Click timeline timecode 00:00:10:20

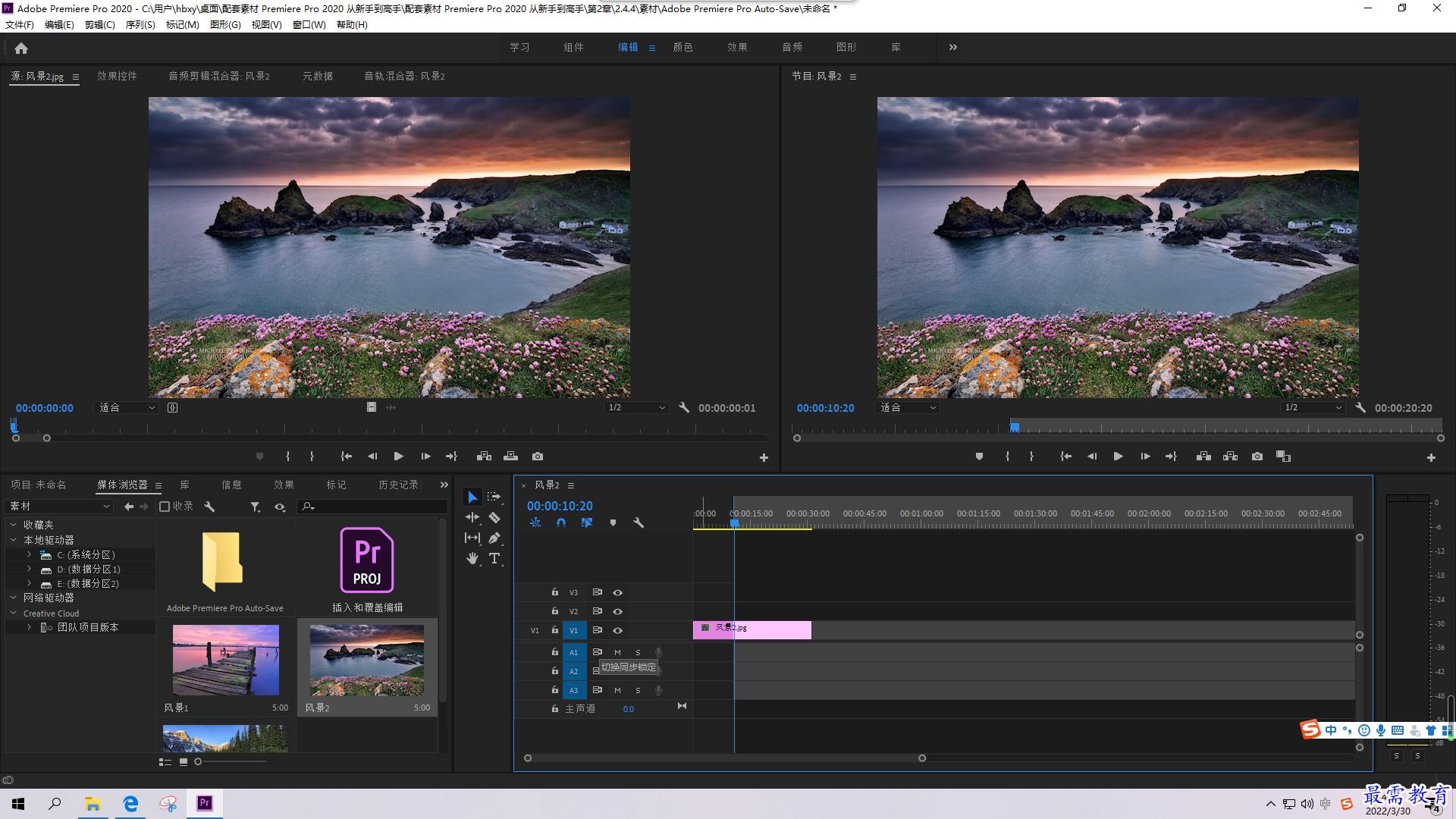click(x=560, y=506)
